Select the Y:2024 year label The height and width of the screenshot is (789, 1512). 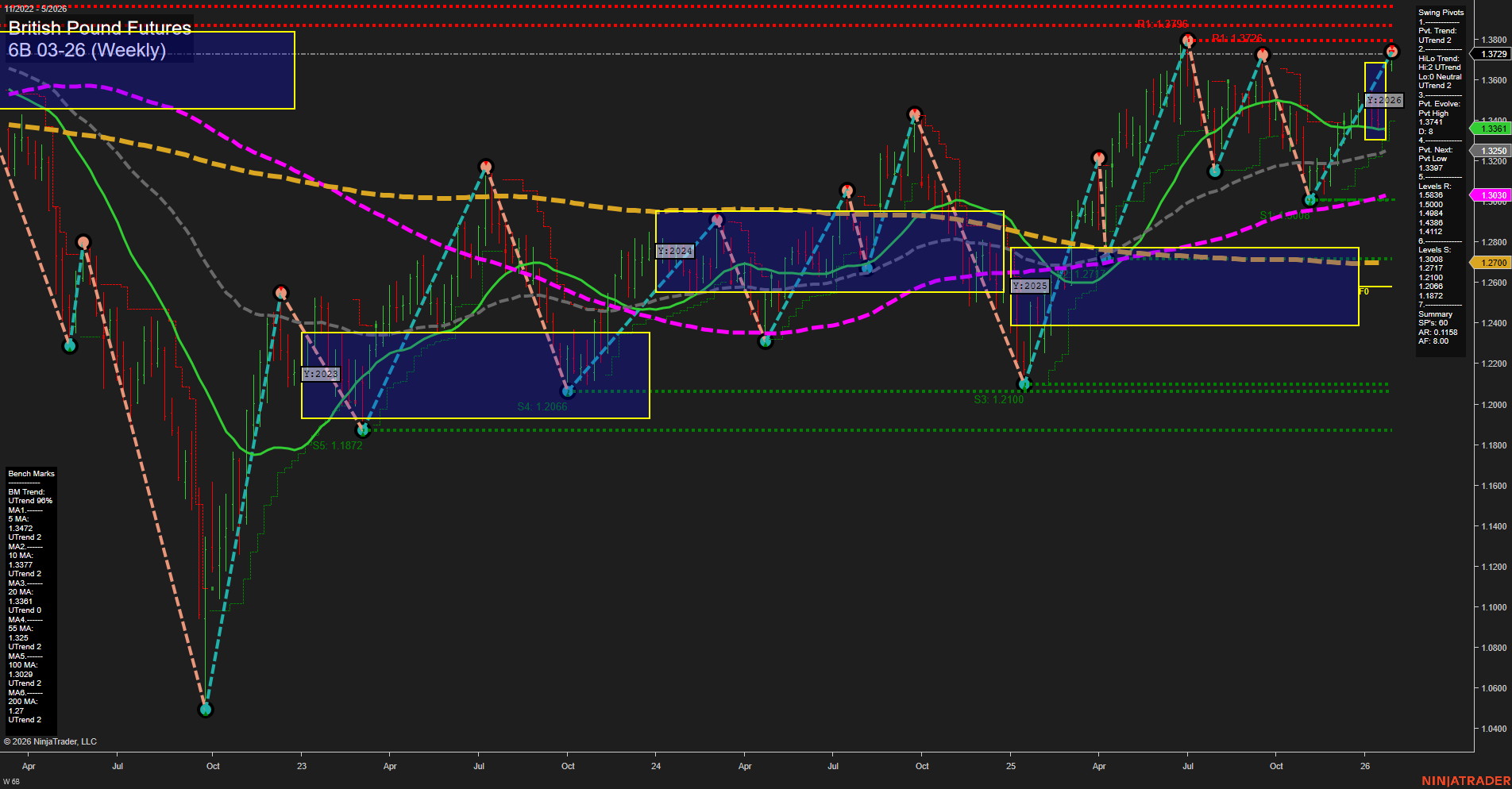click(x=673, y=251)
